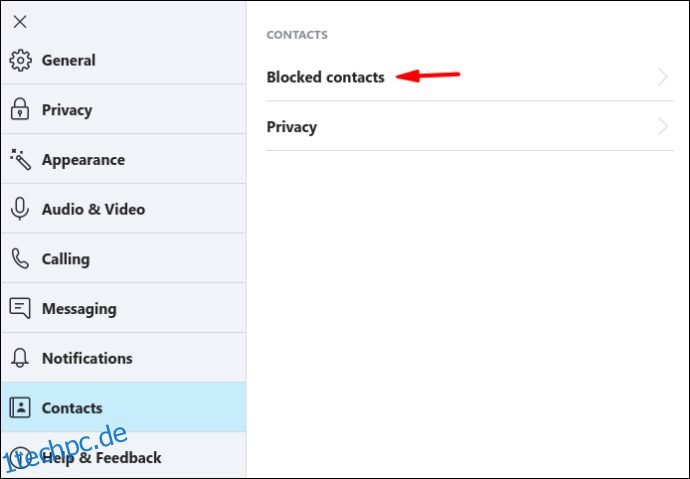The width and height of the screenshot is (690, 479).
Task: Select the Messaging label in the sidebar
Action: 79,309
